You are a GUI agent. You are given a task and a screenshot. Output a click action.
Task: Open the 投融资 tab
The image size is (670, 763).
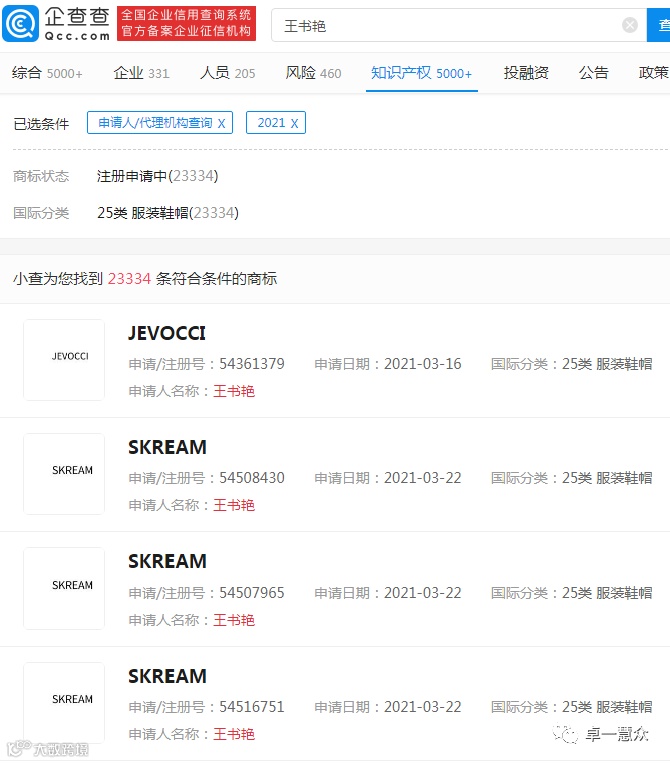(526, 73)
